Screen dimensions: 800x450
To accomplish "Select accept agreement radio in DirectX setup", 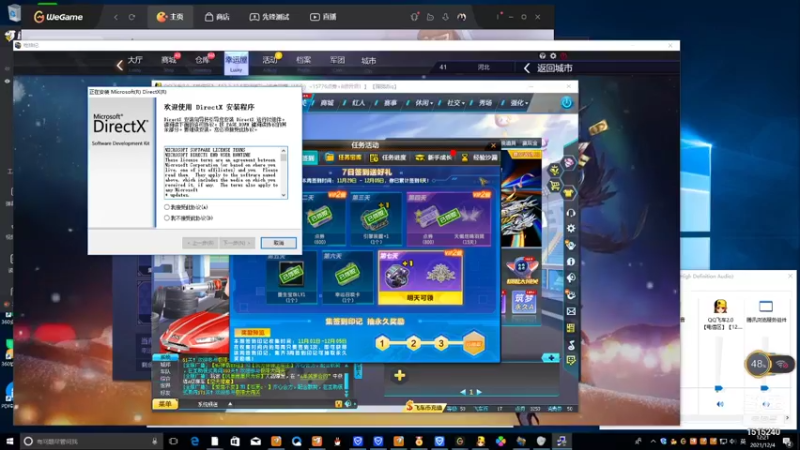I will coord(167,207).
